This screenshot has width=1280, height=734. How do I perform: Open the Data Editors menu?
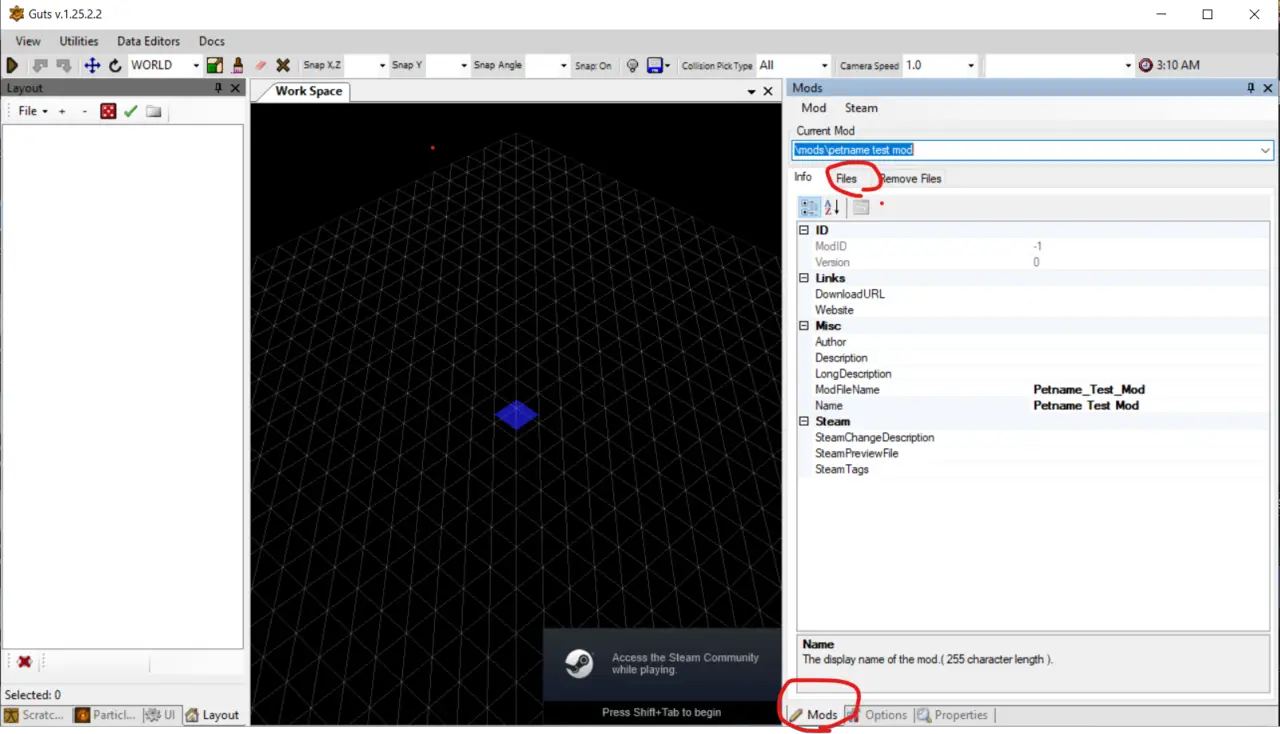pyautogui.click(x=148, y=41)
